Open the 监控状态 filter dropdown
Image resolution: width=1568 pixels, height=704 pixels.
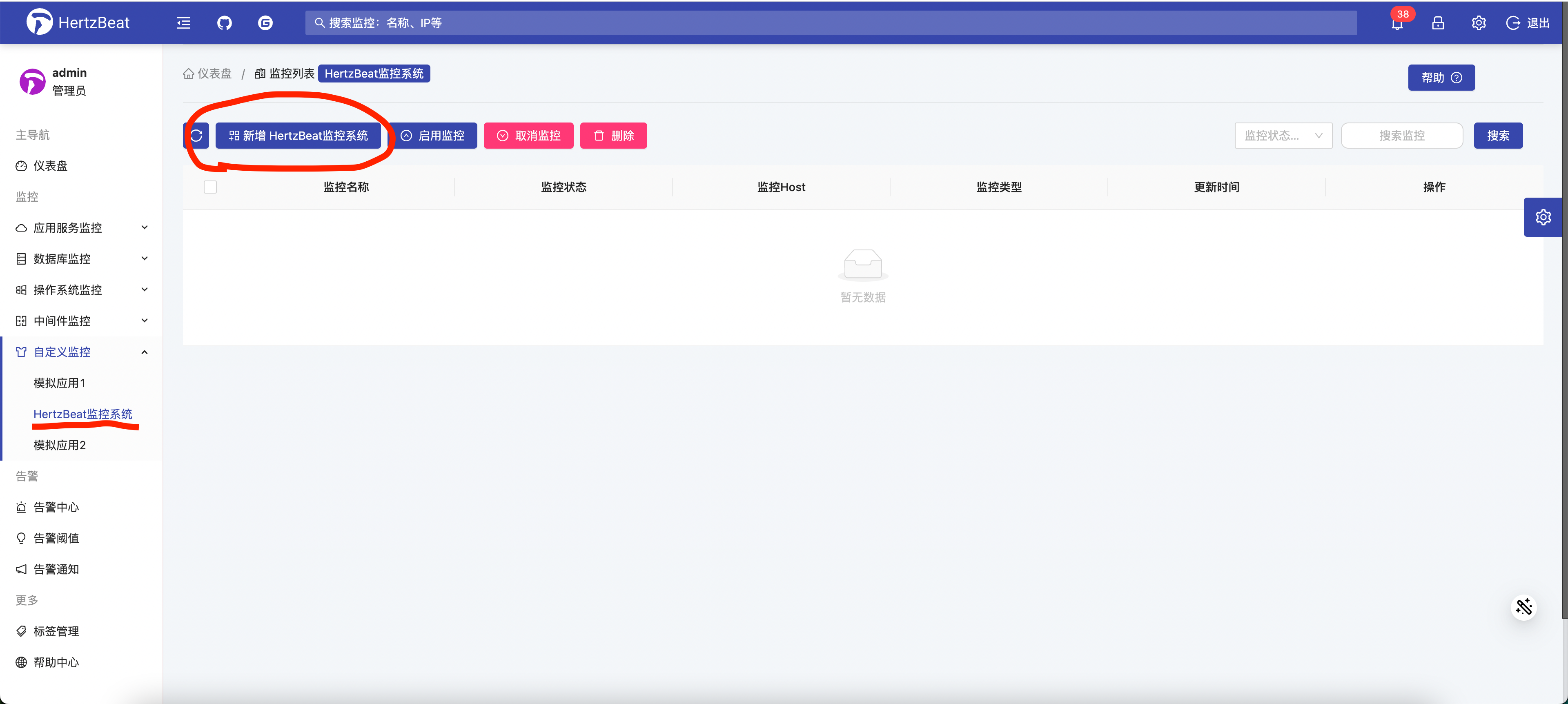tap(1283, 136)
